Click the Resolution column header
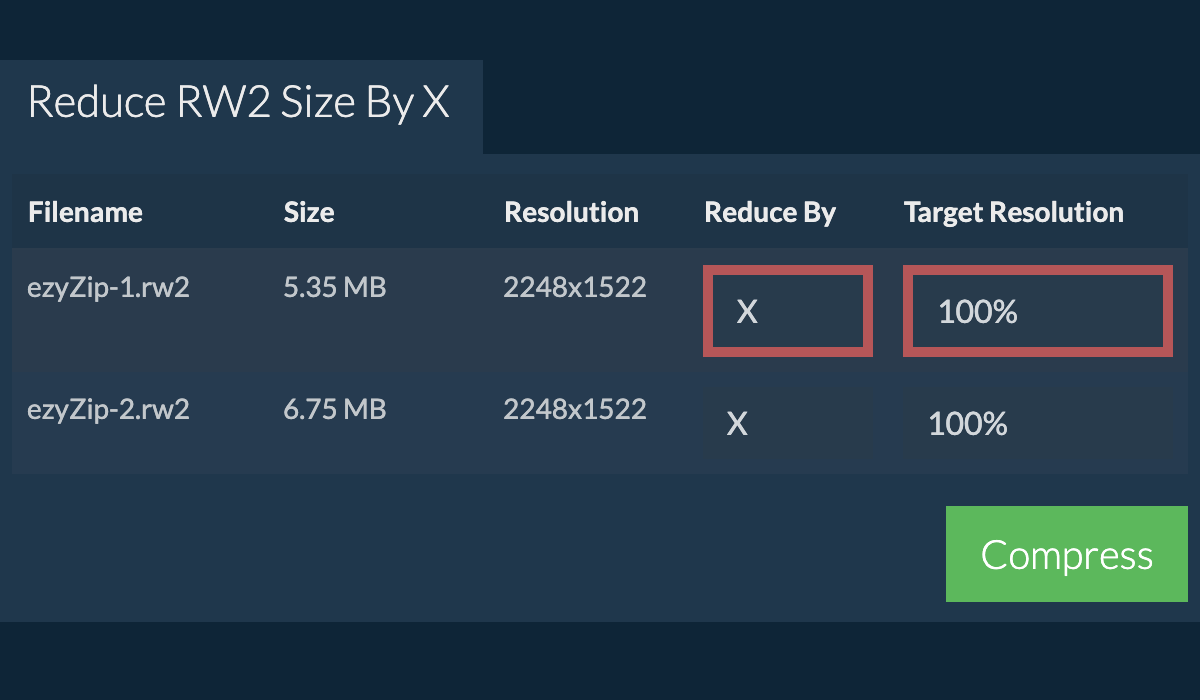1200x700 pixels. pyautogui.click(x=571, y=212)
